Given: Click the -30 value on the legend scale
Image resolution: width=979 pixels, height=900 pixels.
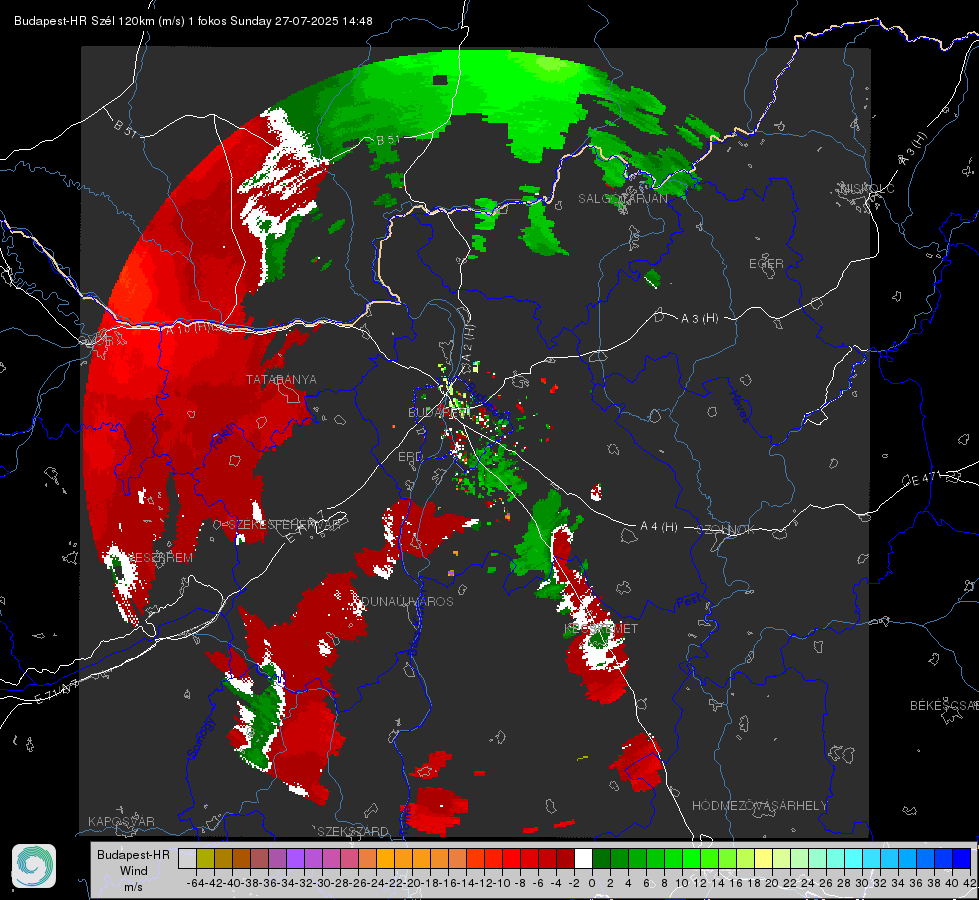Looking at the screenshot, I should tap(322, 883).
